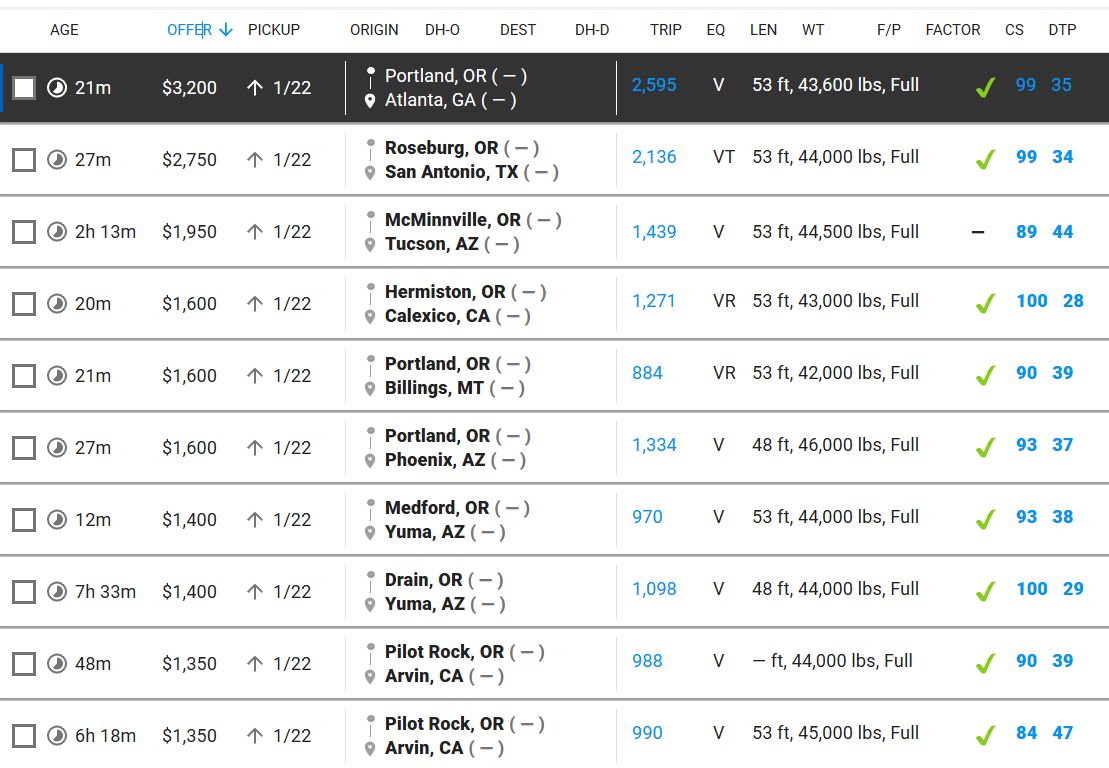1109x768 pixels.
Task: Click the origin marker icon beside Medford, OR
Action: pyautogui.click(x=370, y=508)
